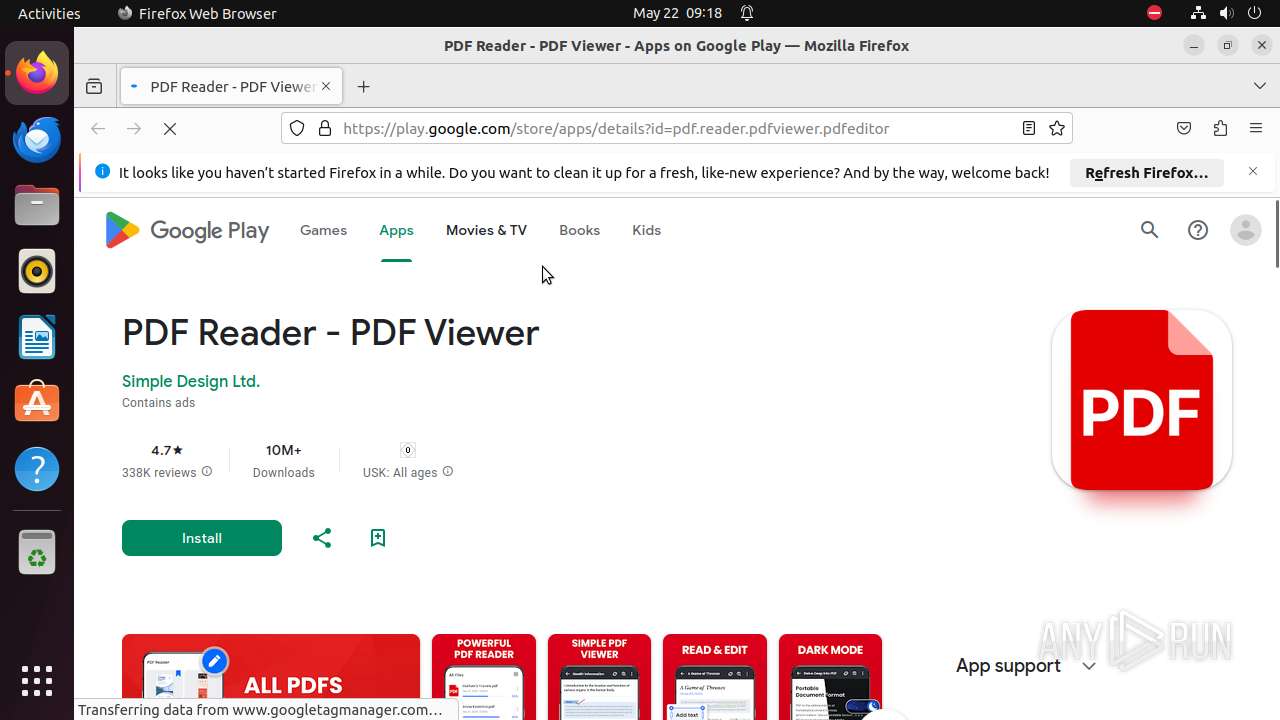Dismiss the Firefox refresh notification bar
The width and height of the screenshot is (1280, 720).
coord(1253,172)
